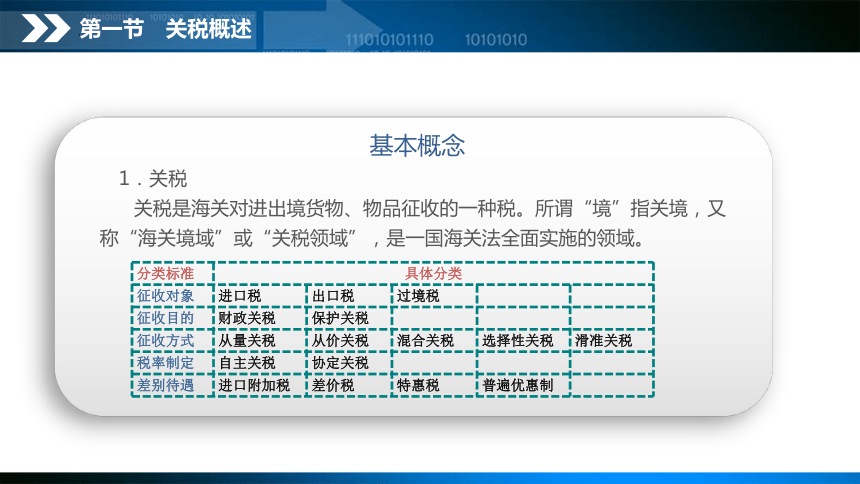This screenshot has height=484, width=860.
Task: Select the row label 征收对象
Action: point(165,296)
